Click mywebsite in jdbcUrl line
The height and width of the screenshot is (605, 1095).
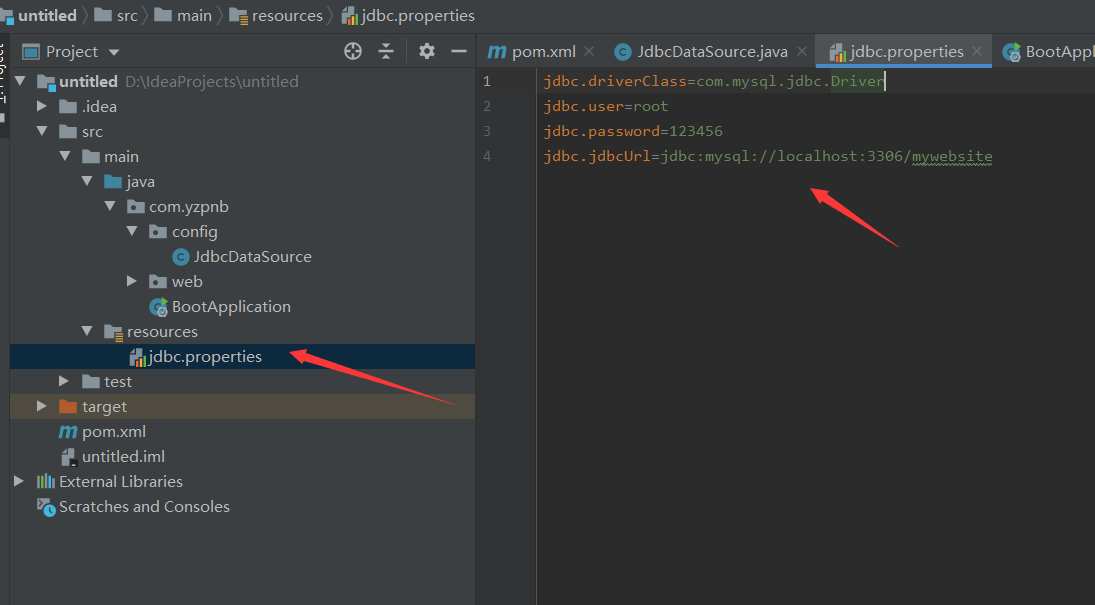click(952, 156)
